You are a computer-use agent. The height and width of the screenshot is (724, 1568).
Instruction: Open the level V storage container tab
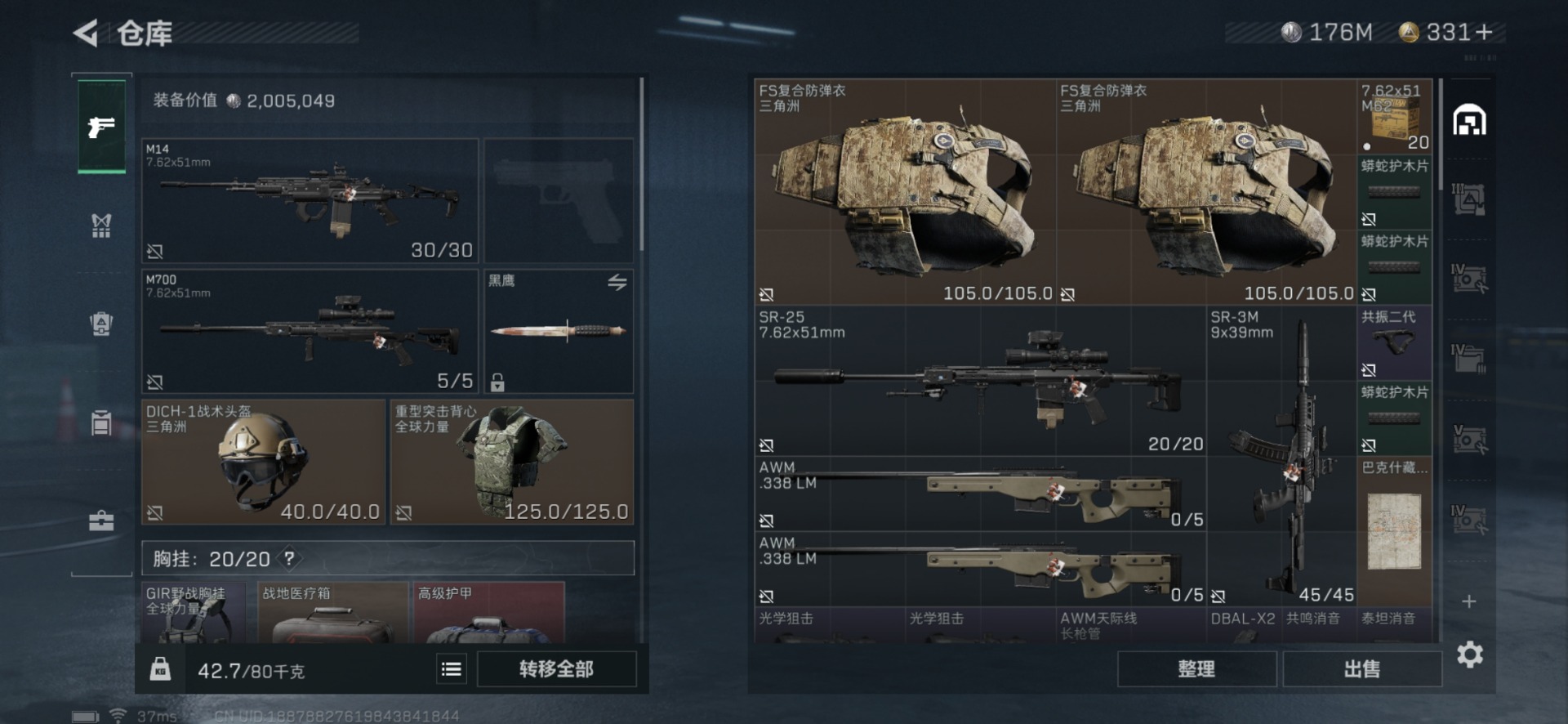tap(1469, 439)
